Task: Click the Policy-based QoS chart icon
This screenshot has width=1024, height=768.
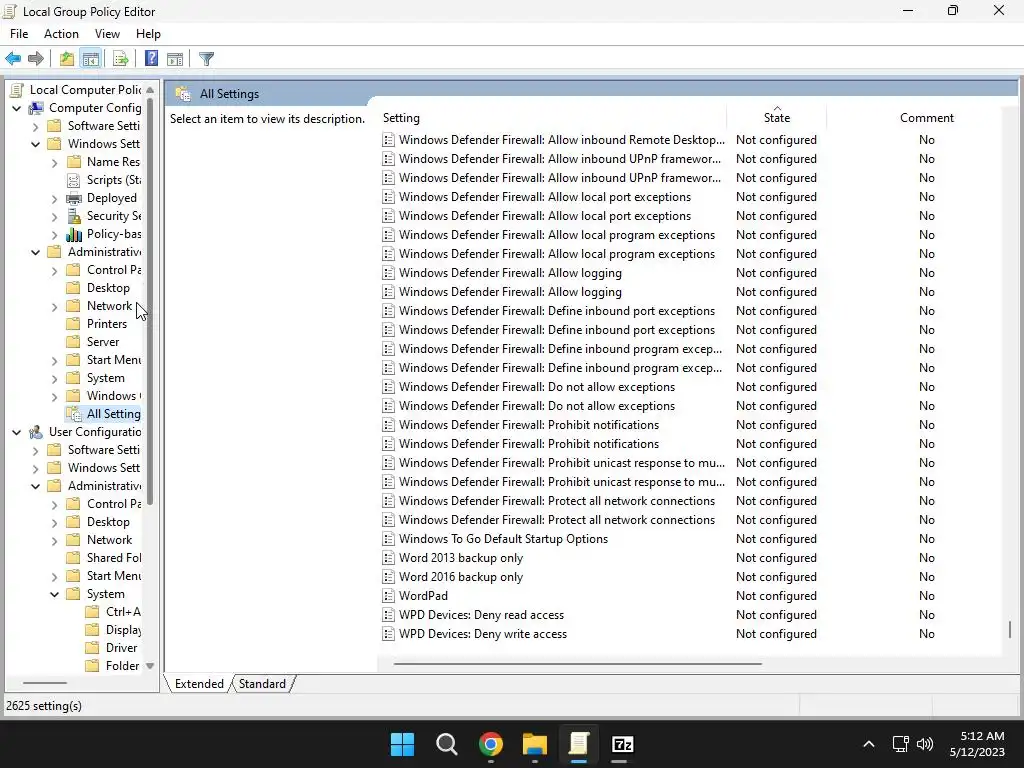Action: [x=74, y=234]
